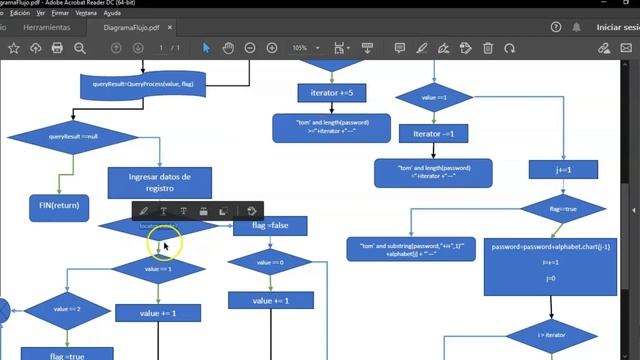Click the scrollbar up arrow

tap(624, 64)
